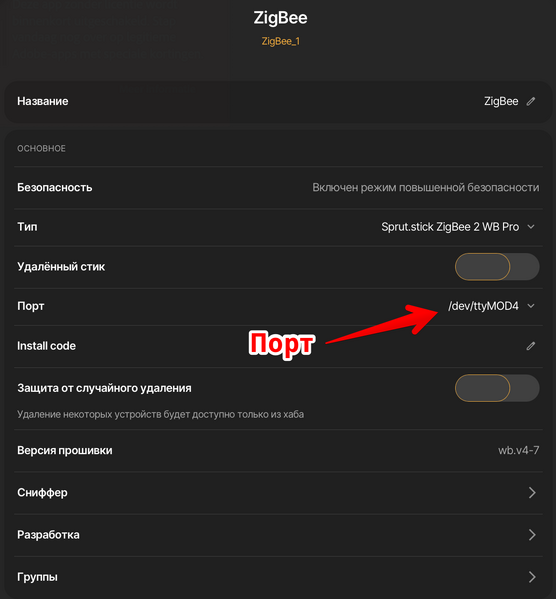Click the wb.v4-7 firmware version value

[x=519, y=450]
